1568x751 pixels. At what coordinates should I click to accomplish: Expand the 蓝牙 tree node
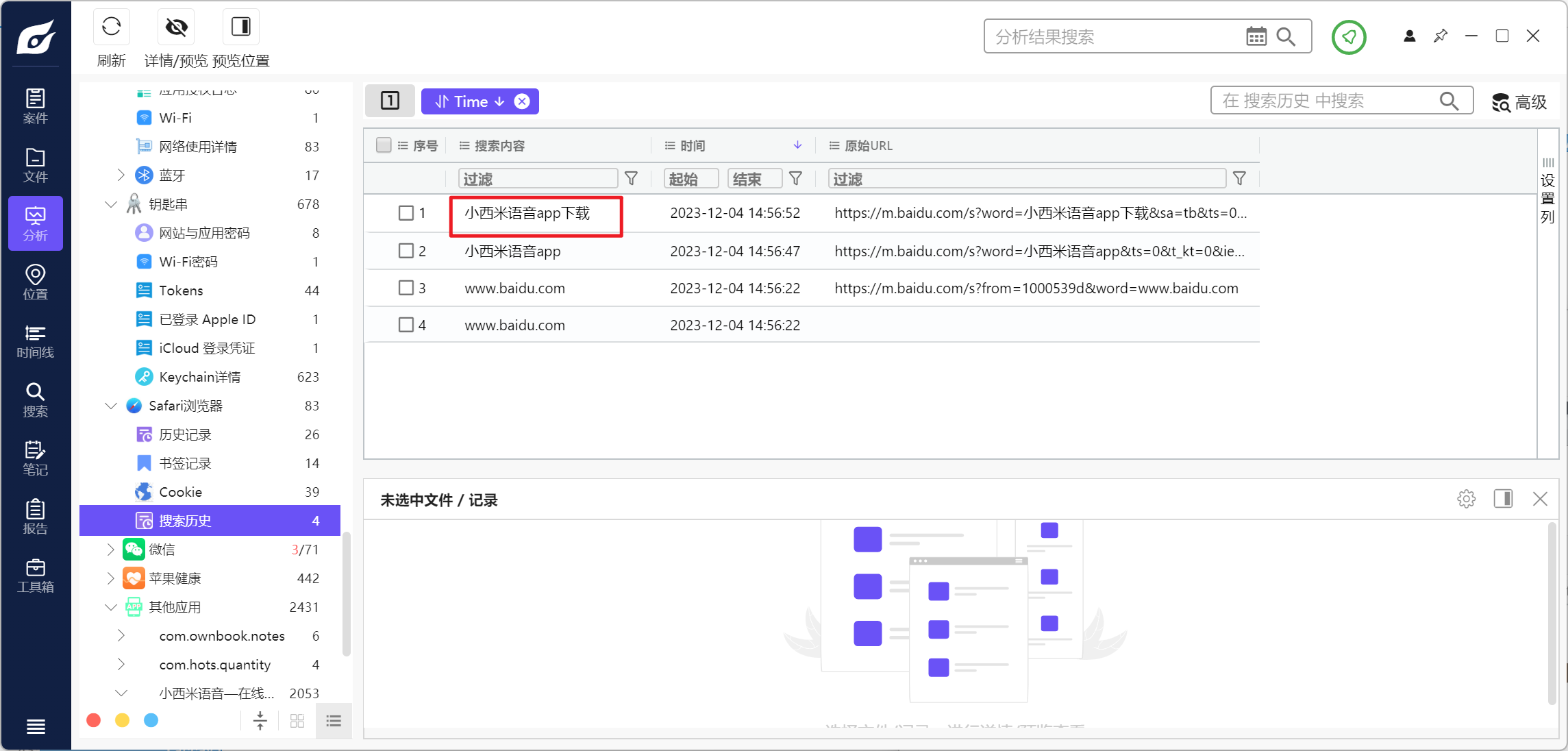pyautogui.click(x=121, y=175)
